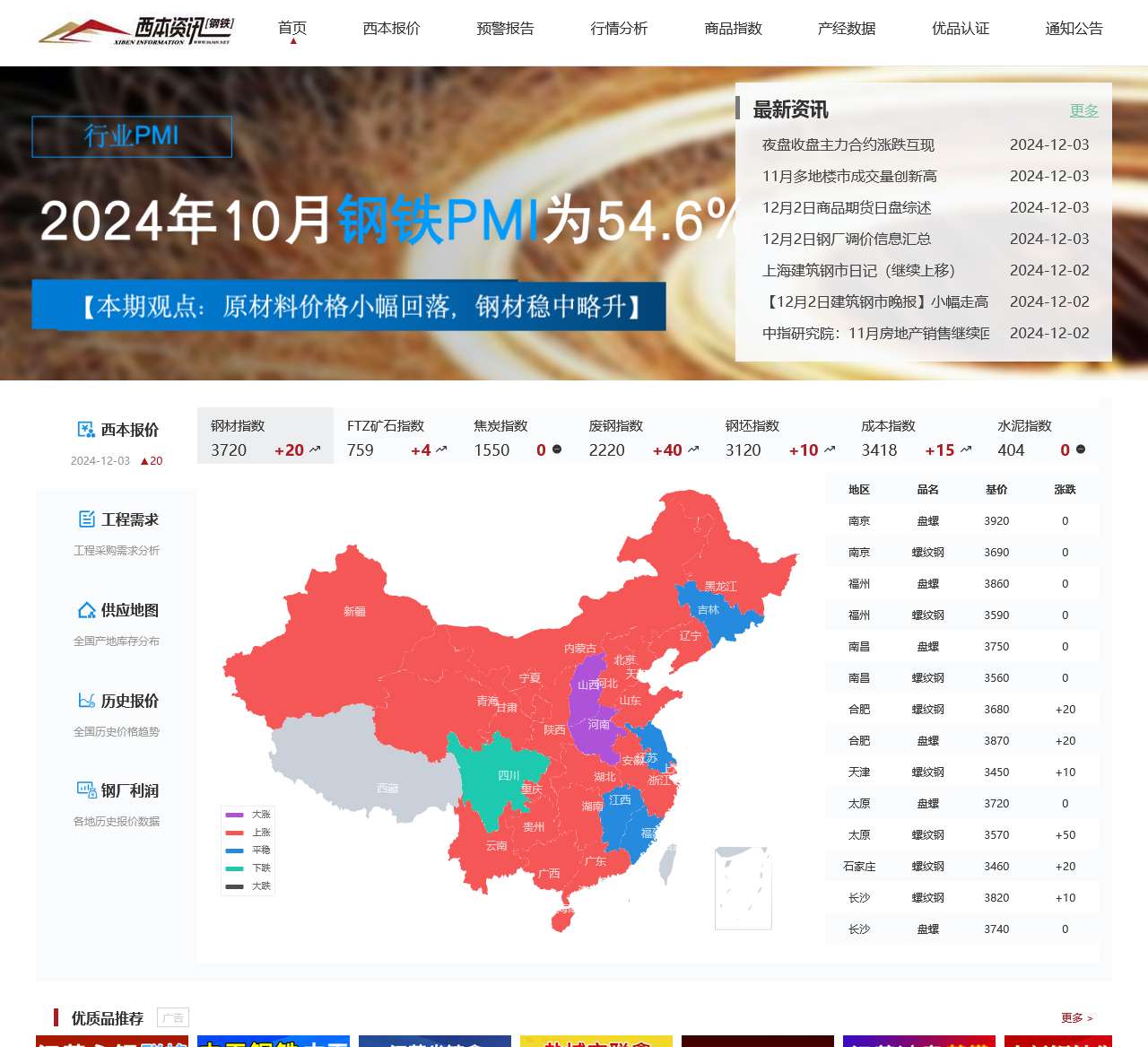Open news 夜盘收盘主力合约涨跌互现
This screenshot has width=1148, height=1047.
848,144
